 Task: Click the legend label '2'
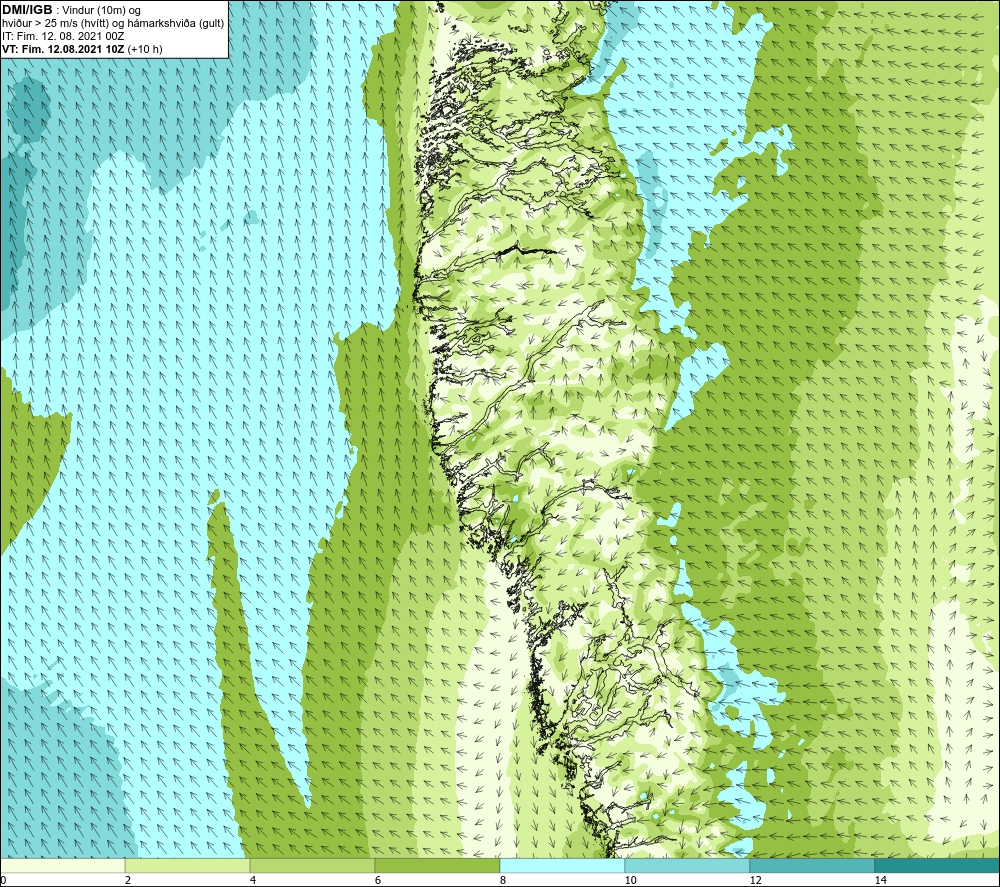click(x=128, y=880)
